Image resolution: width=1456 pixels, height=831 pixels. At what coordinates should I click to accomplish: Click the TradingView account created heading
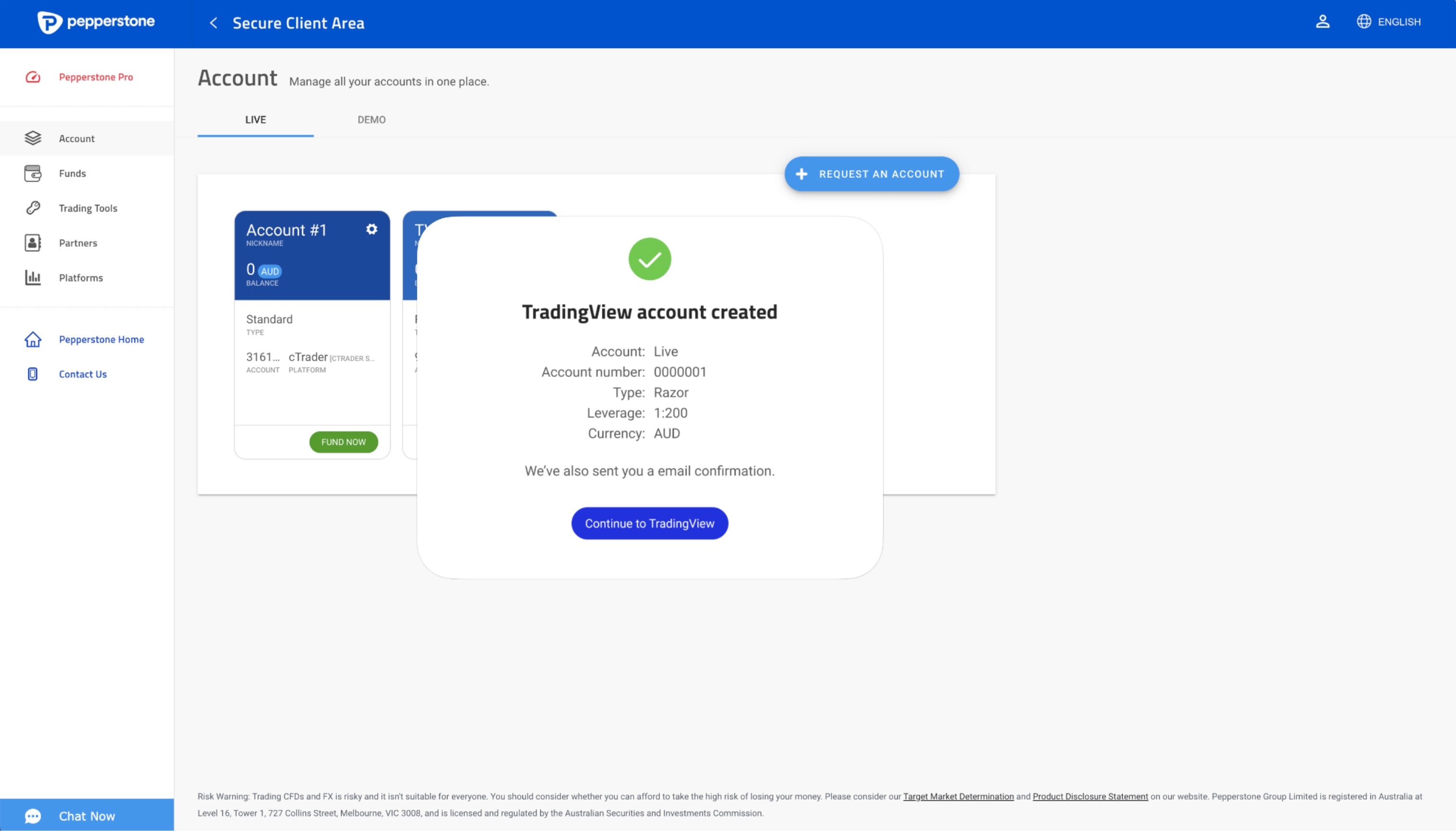coord(650,312)
